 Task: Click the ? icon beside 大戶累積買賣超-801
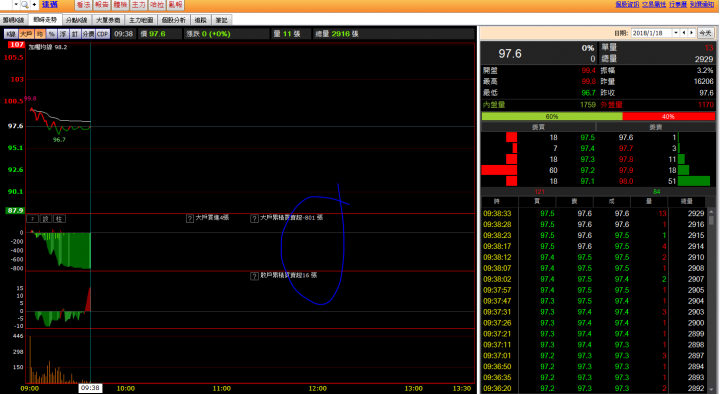tap(254, 219)
